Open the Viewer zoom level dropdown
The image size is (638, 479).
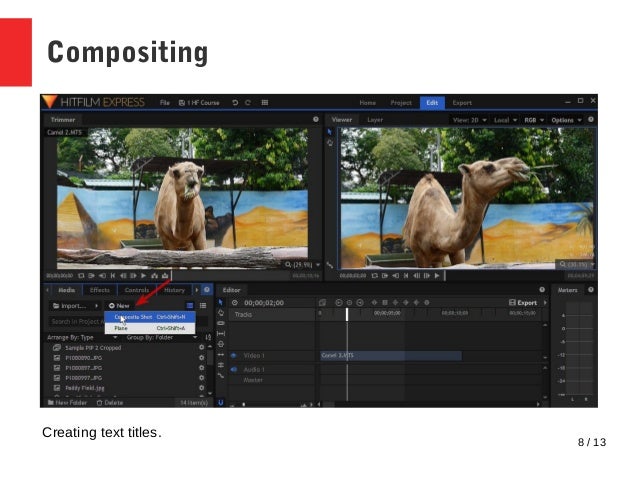(577, 265)
